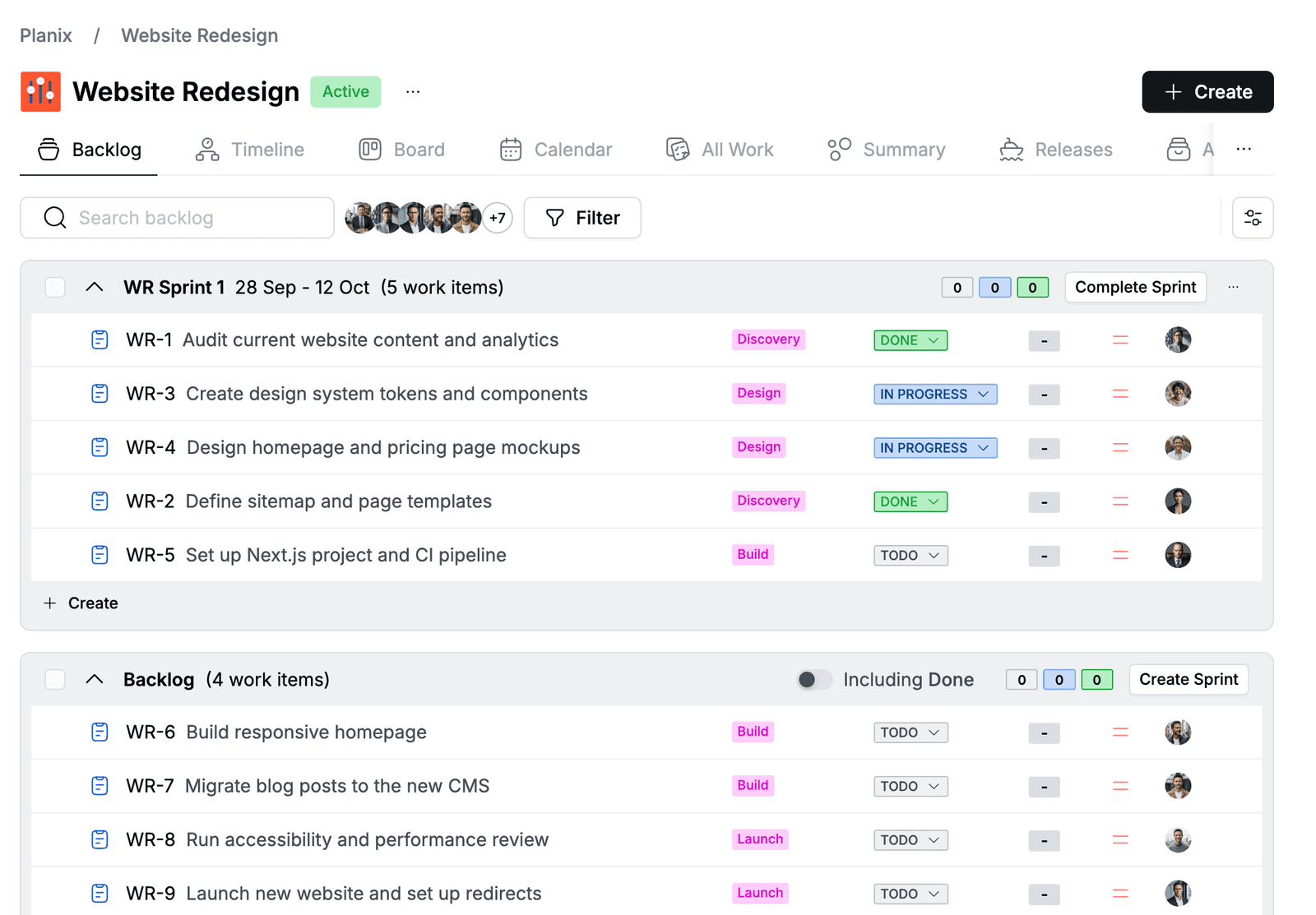
Task: Open WR-3 IN PROGRESS status dropdown
Action: click(935, 395)
